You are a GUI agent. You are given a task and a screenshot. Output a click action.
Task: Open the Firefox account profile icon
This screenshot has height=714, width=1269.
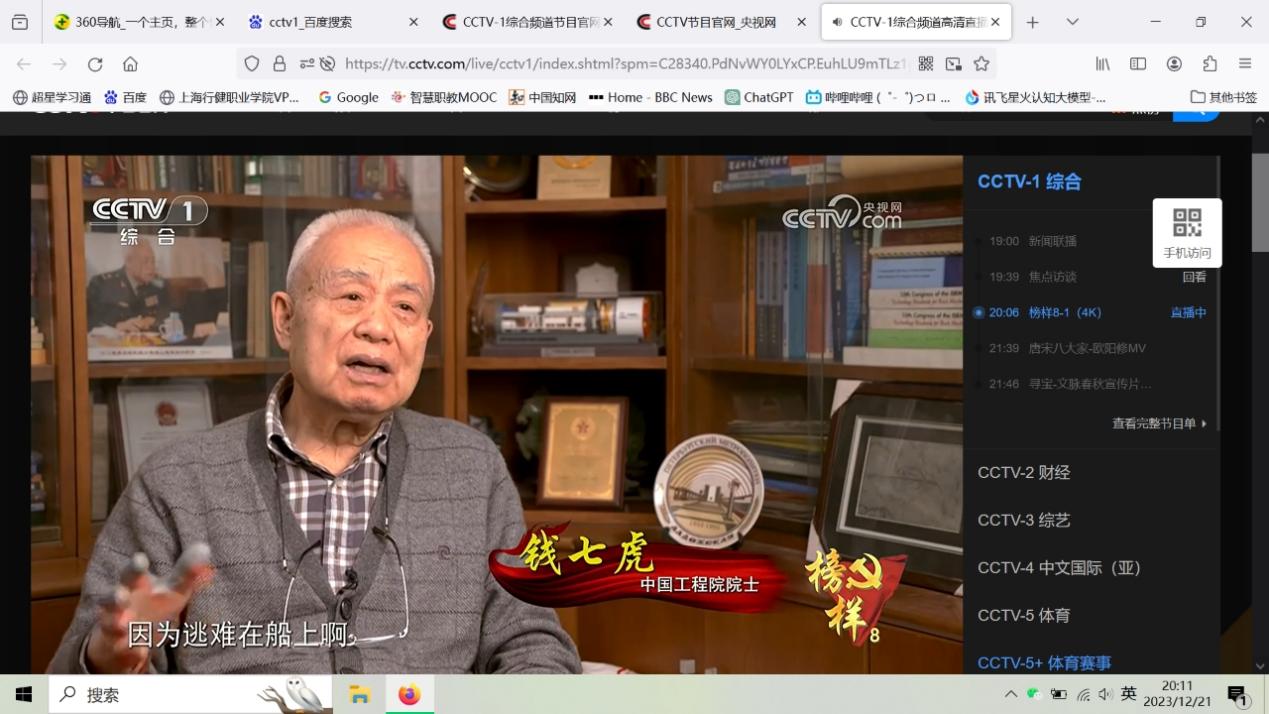(x=1174, y=64)
